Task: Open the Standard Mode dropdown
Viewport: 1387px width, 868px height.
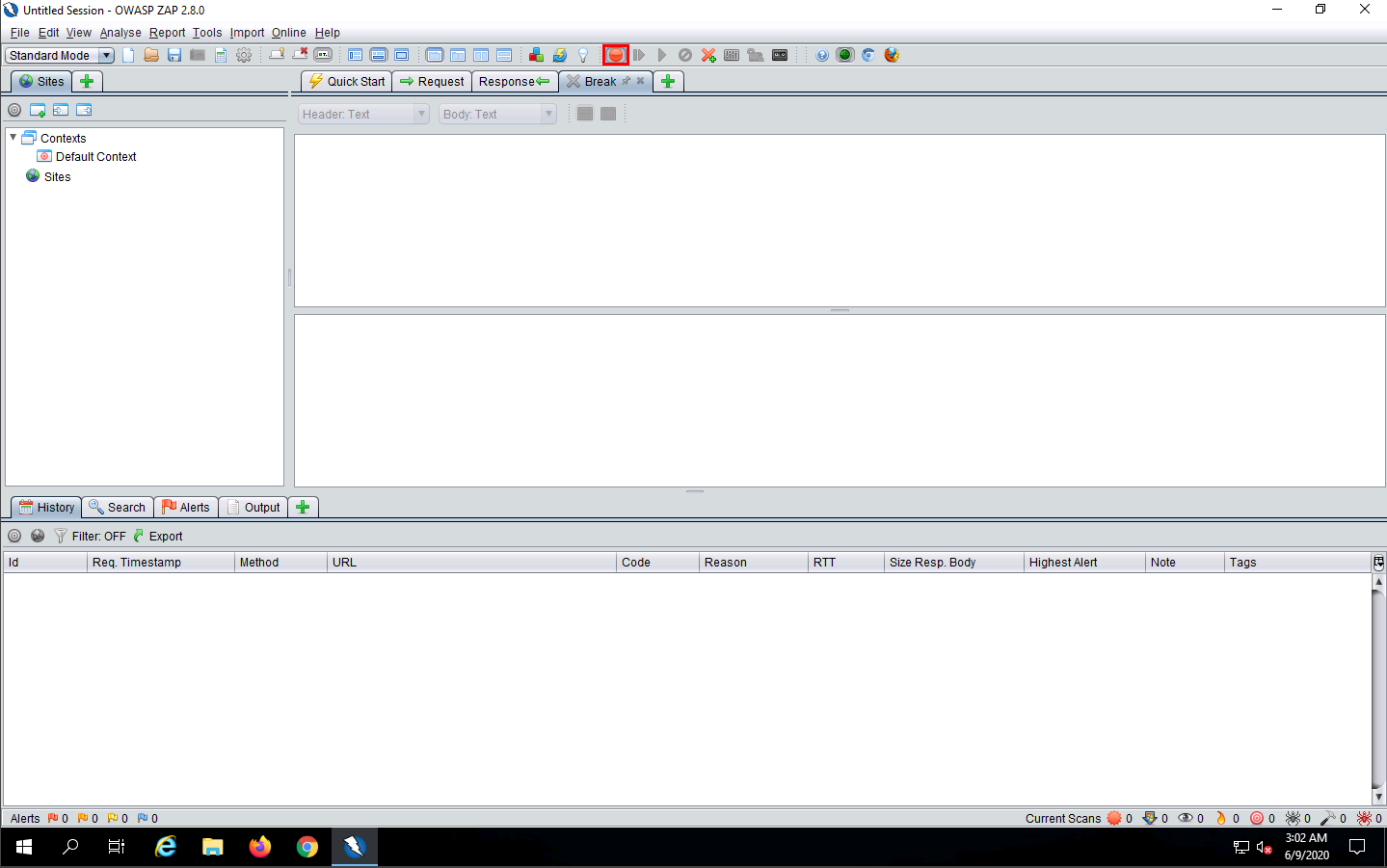Action: (60, 55)
